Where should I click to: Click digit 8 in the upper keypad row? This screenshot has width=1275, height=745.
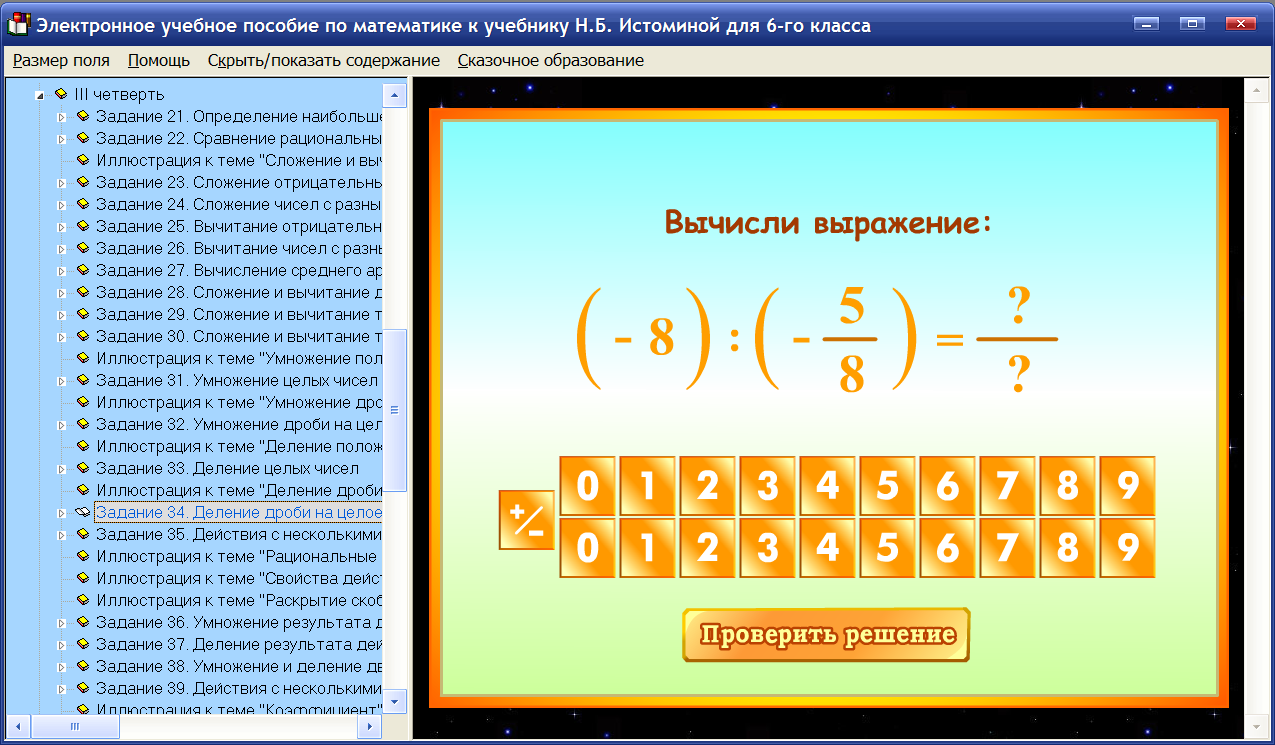(x=1067, y=484)
